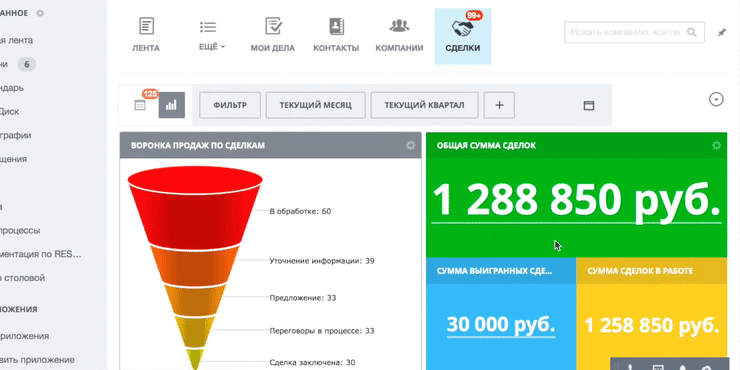Open Приложения sidebar item
The width and height of the screenshot is (740, 370).
tap(25, 336)
